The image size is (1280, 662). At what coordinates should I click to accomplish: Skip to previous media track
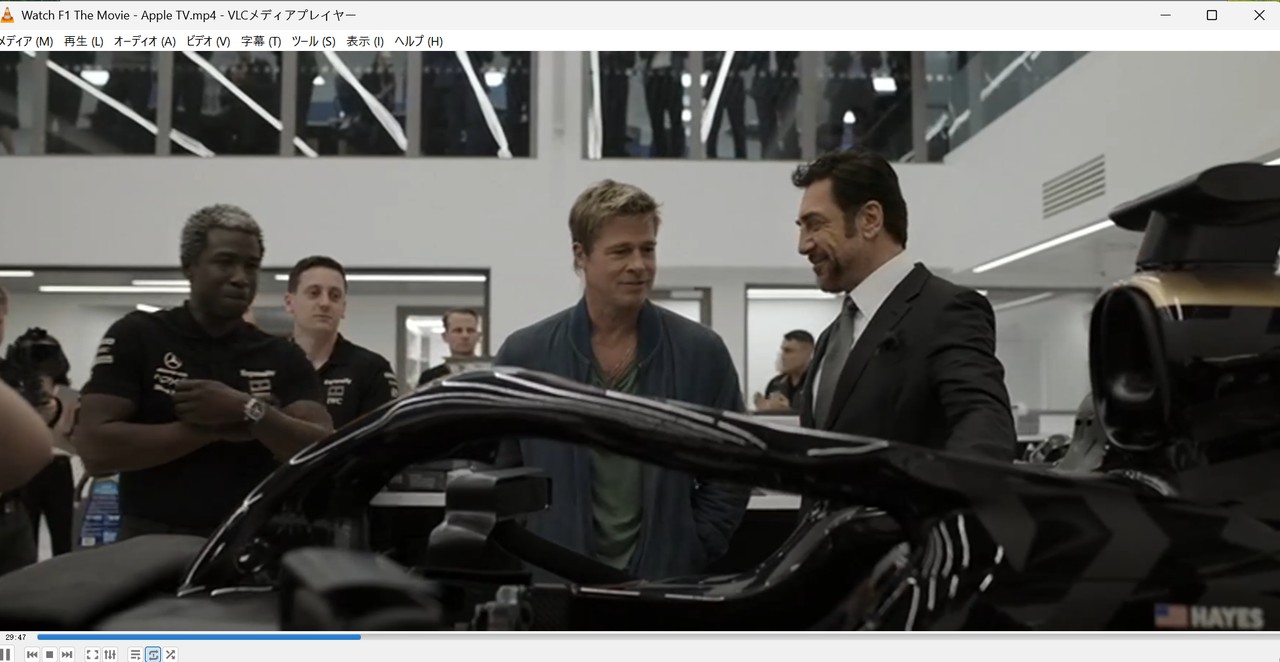tap(32, 655)
